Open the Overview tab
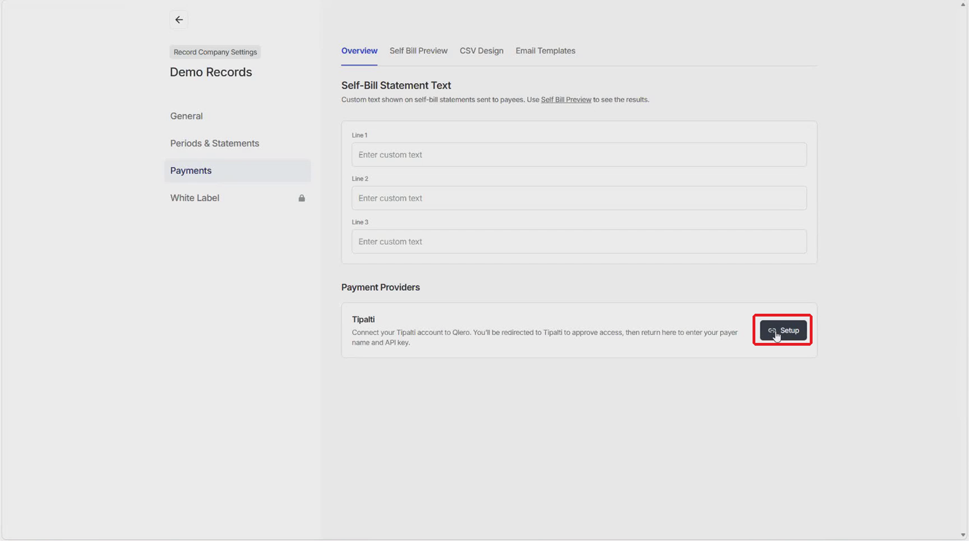This screenshot has height=541, width=969. coord(359,51)
